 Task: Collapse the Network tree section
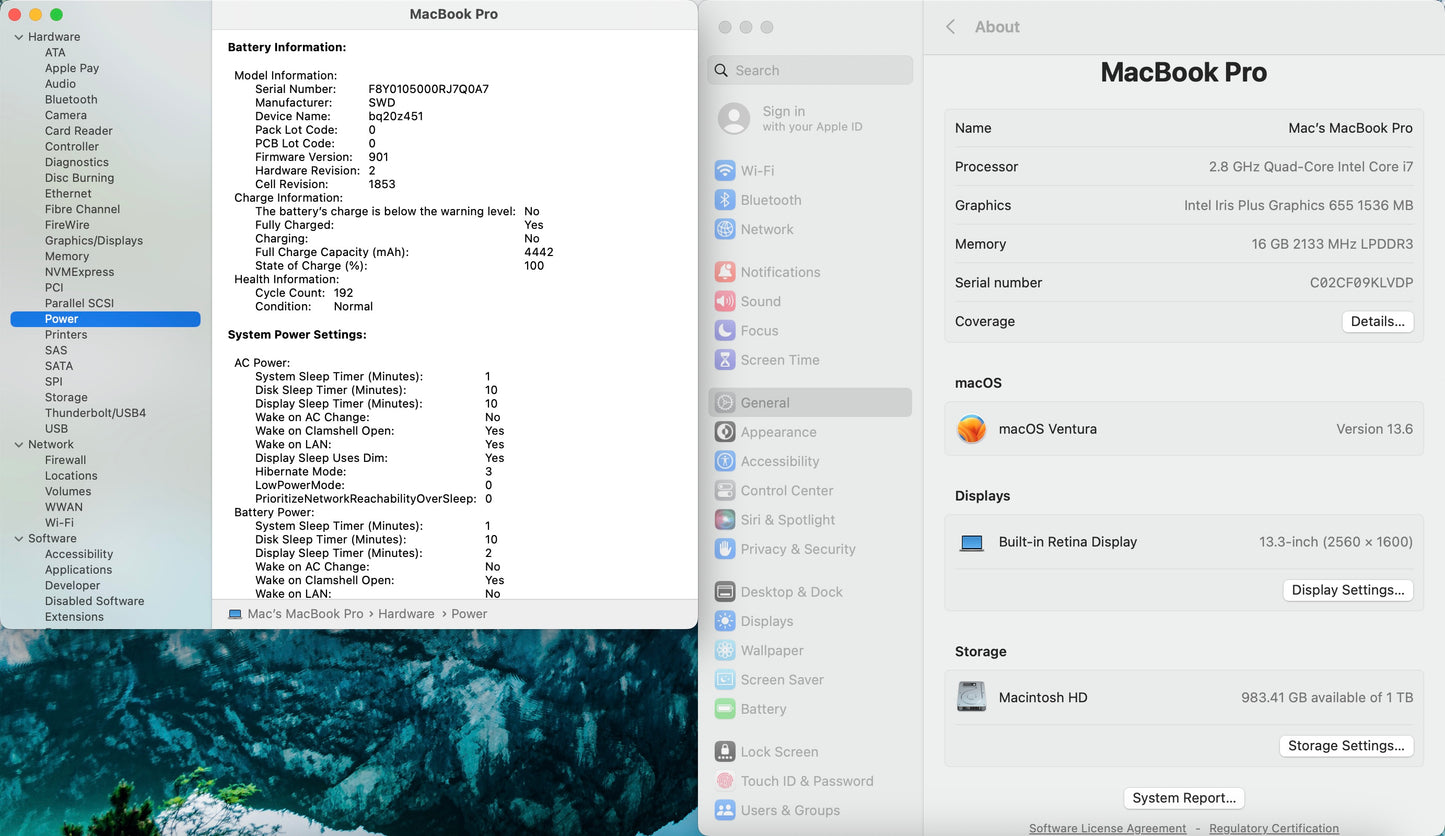tap(19, 445)
